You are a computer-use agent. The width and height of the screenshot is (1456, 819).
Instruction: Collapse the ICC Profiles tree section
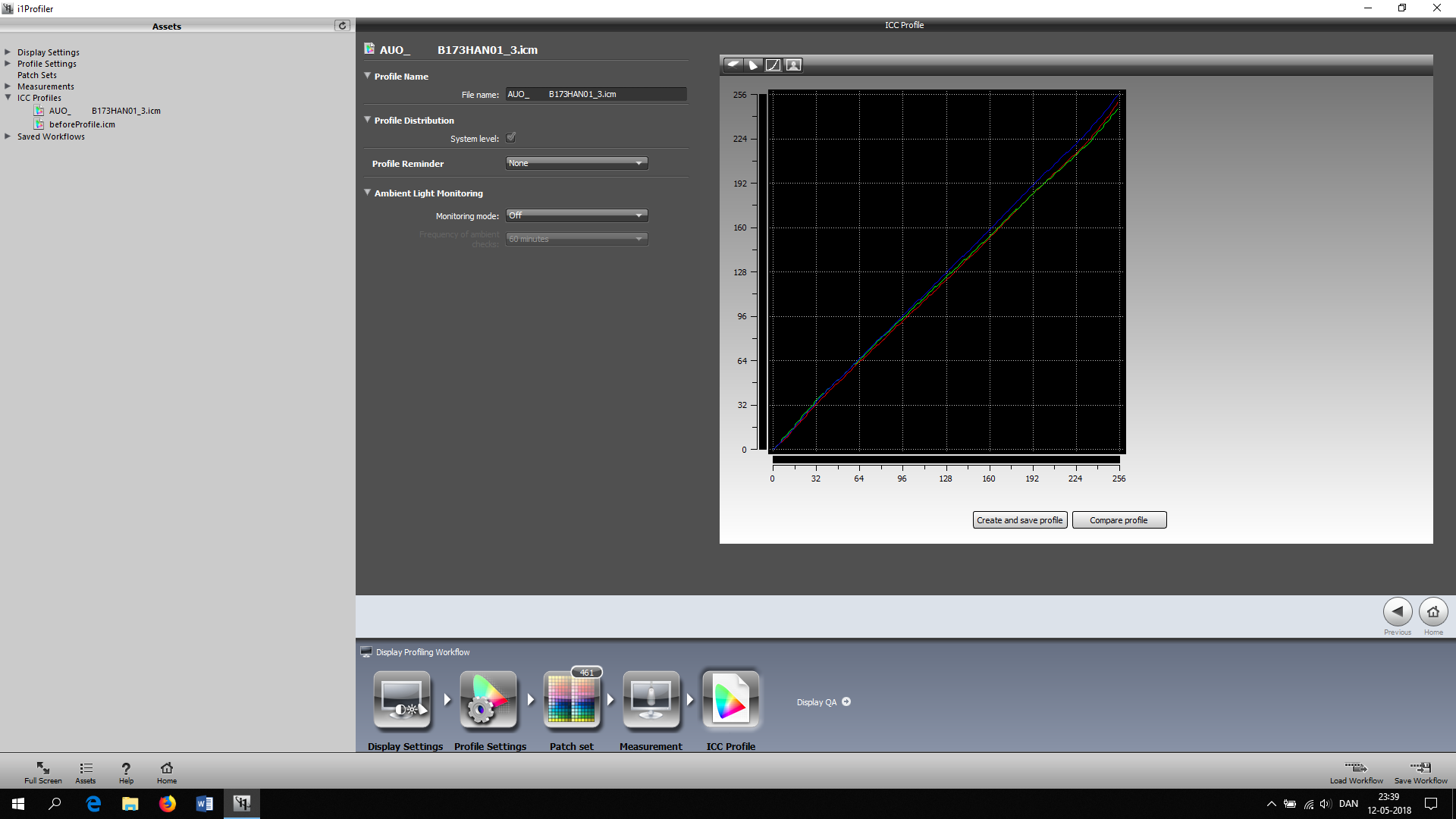pos(8,97)
